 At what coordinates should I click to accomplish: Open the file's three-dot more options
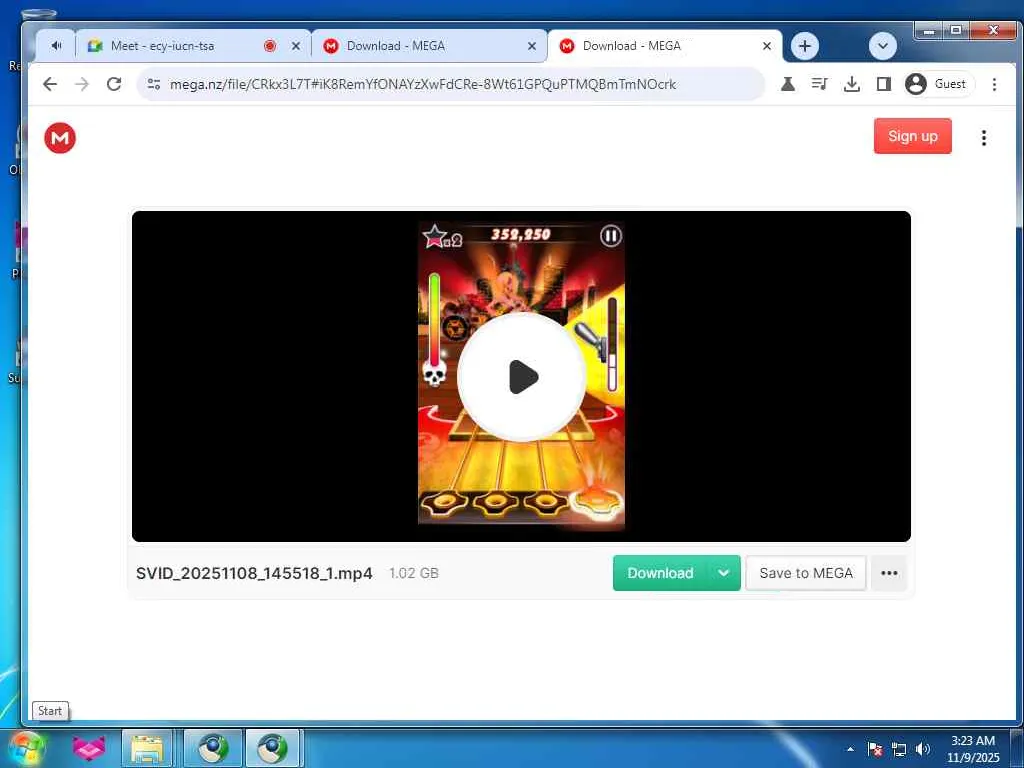click(x=889, y=573)
